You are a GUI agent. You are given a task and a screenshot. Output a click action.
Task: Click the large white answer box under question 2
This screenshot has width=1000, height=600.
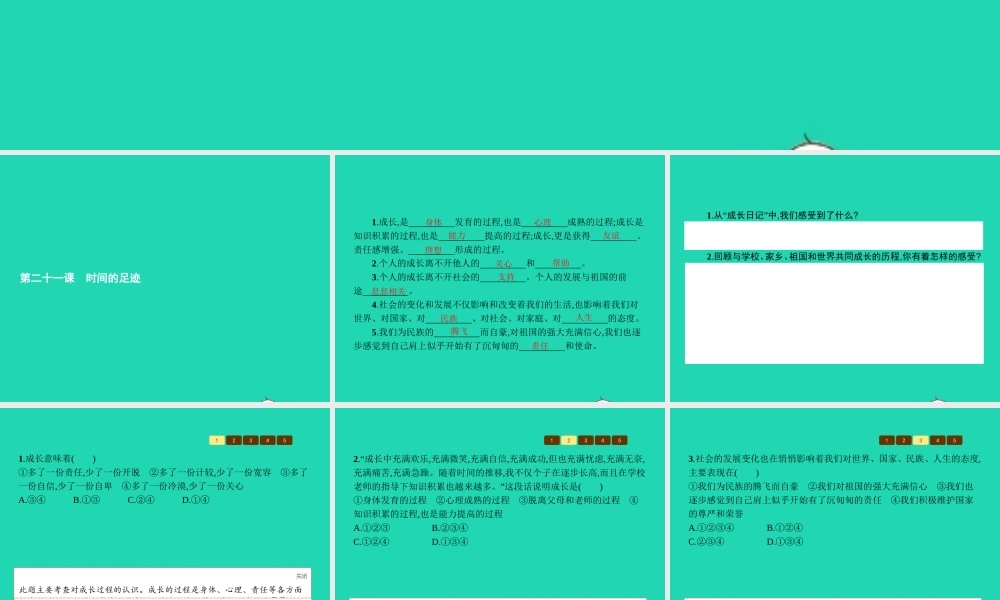(x=834, y=313)
